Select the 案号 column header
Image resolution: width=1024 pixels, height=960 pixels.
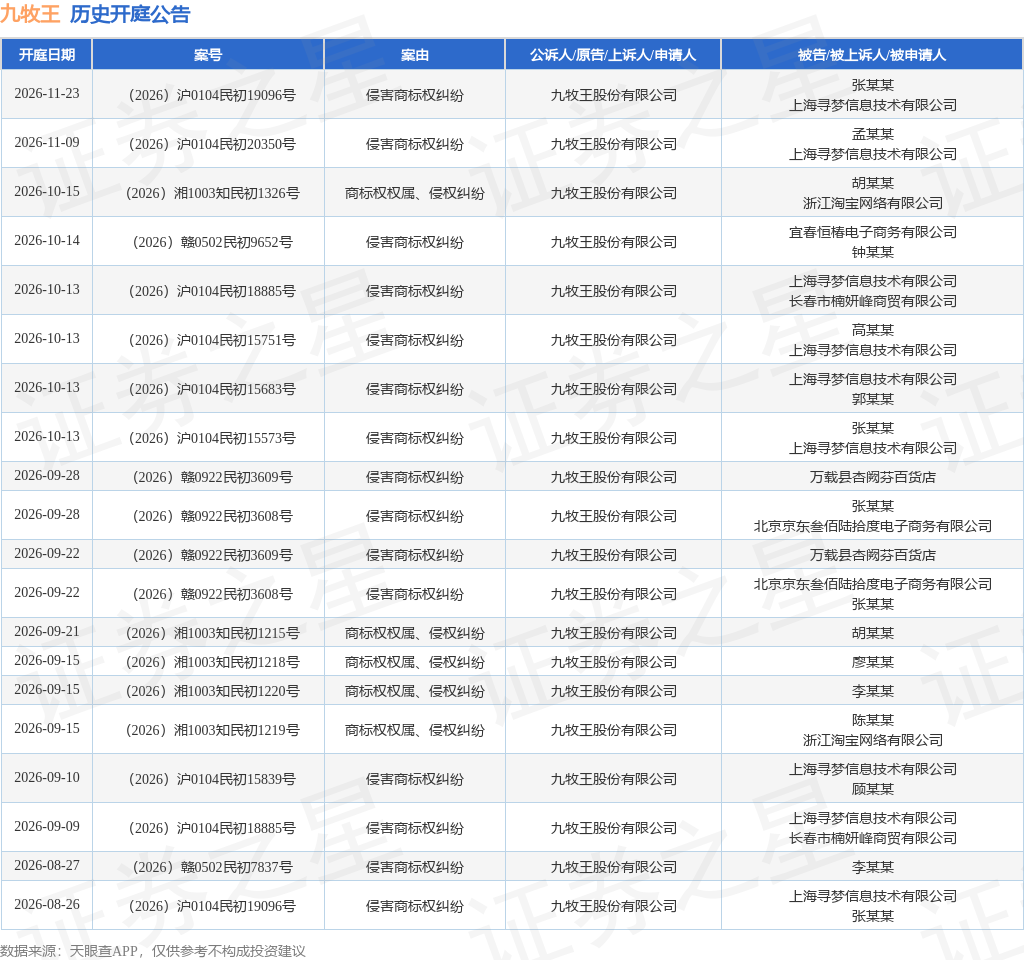coord(208,55)
